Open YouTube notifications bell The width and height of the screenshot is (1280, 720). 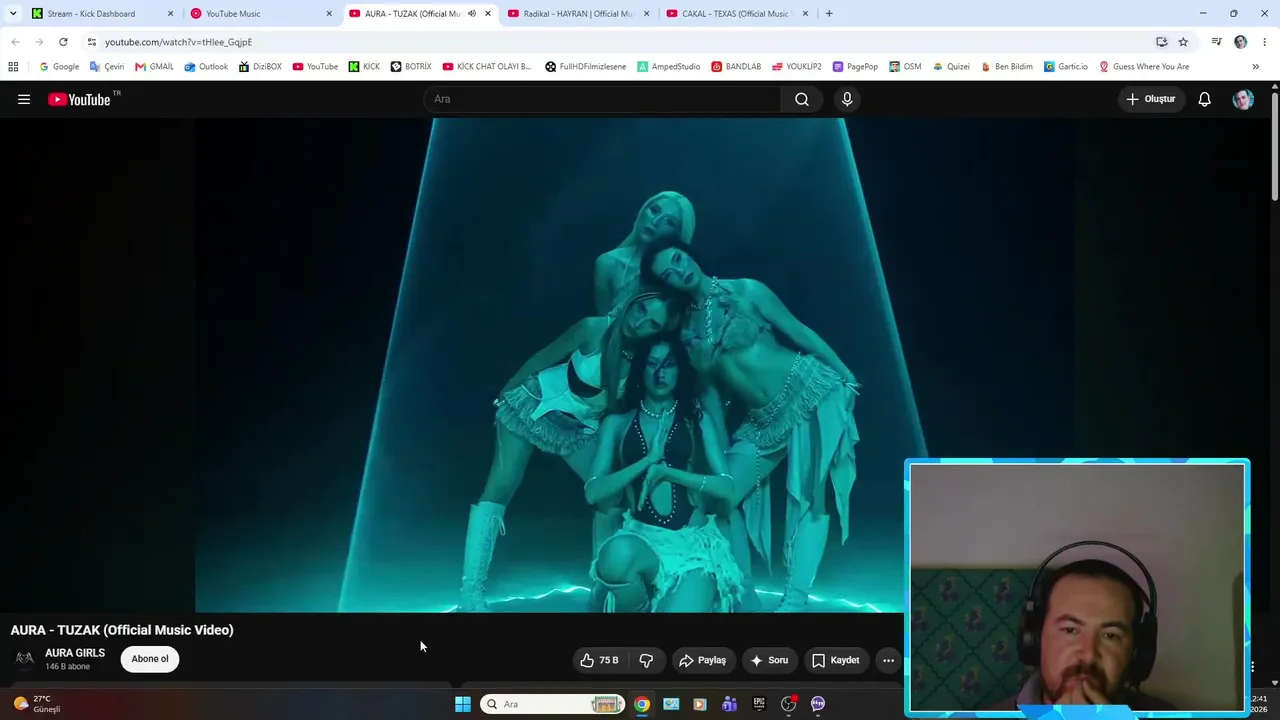pyautogui.click(x=1205, y=99)
